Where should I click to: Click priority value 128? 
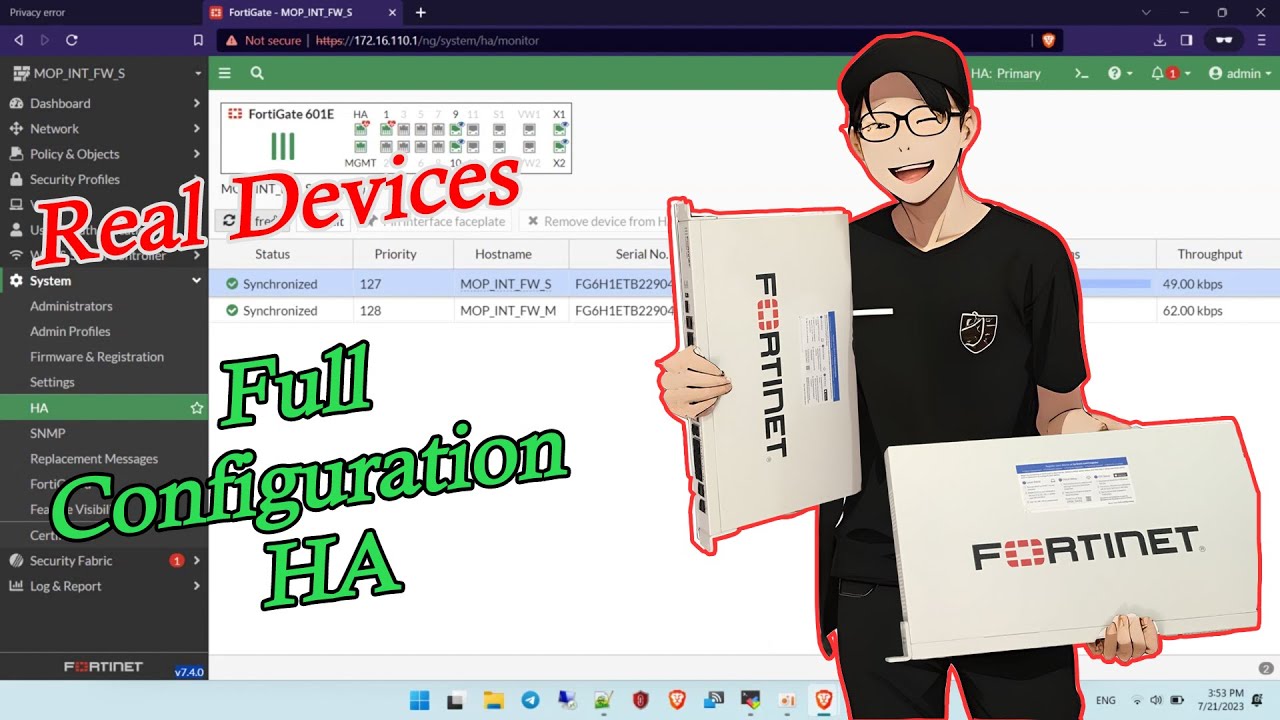370,310
